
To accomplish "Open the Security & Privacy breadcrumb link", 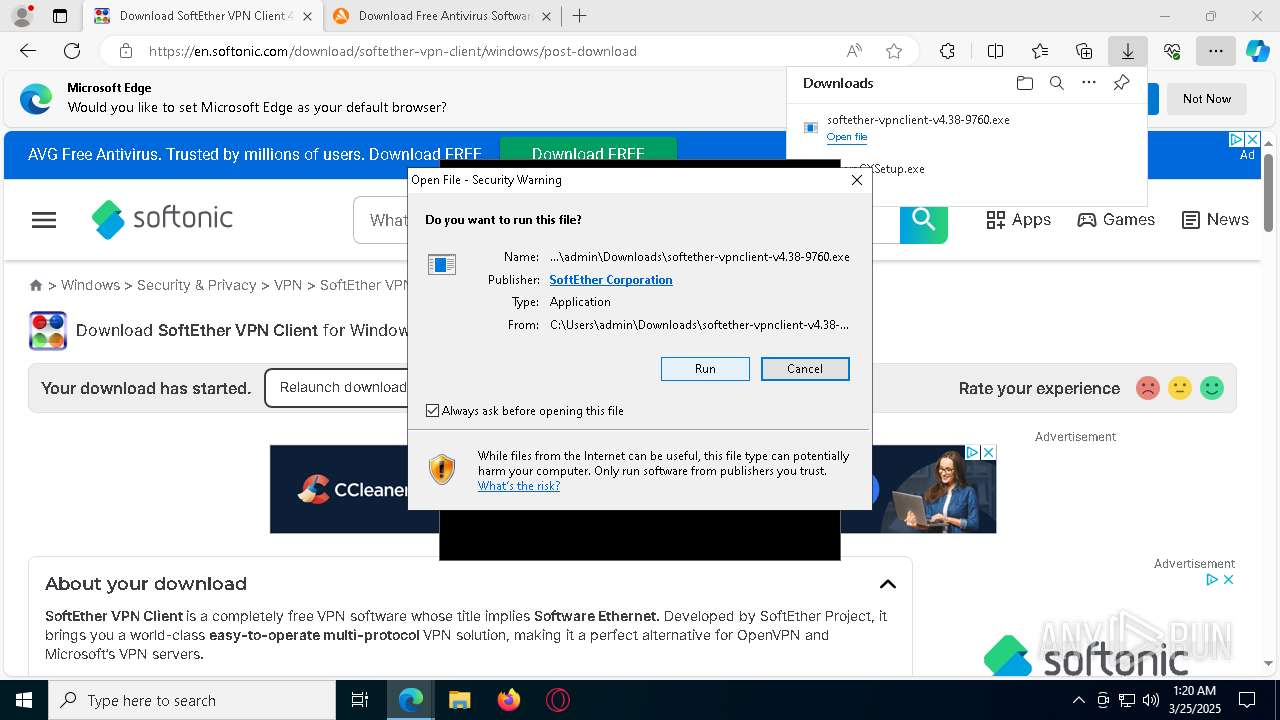I will pyautogui.click(x=197, y=285).
